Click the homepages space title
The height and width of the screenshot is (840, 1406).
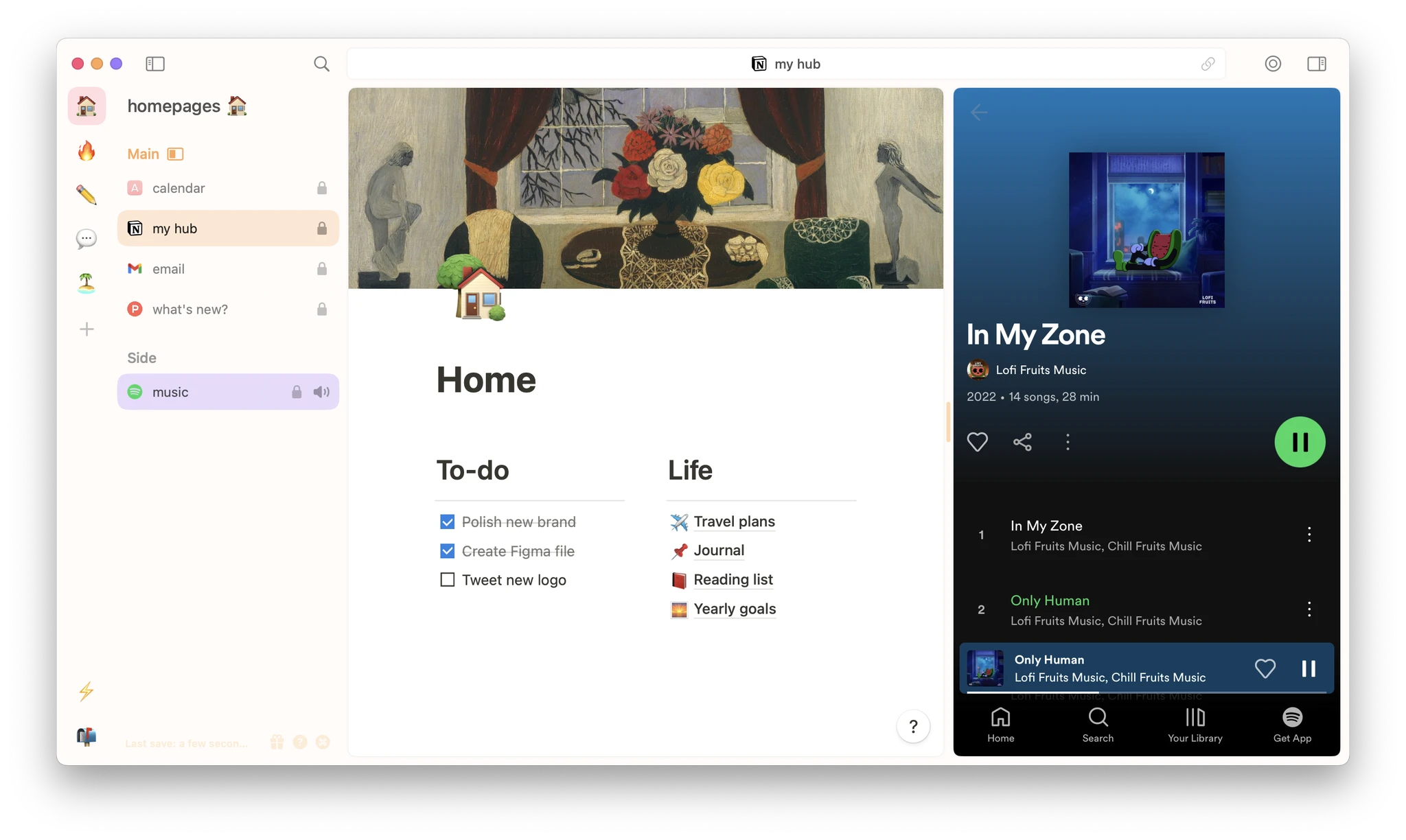click(187, 106)
